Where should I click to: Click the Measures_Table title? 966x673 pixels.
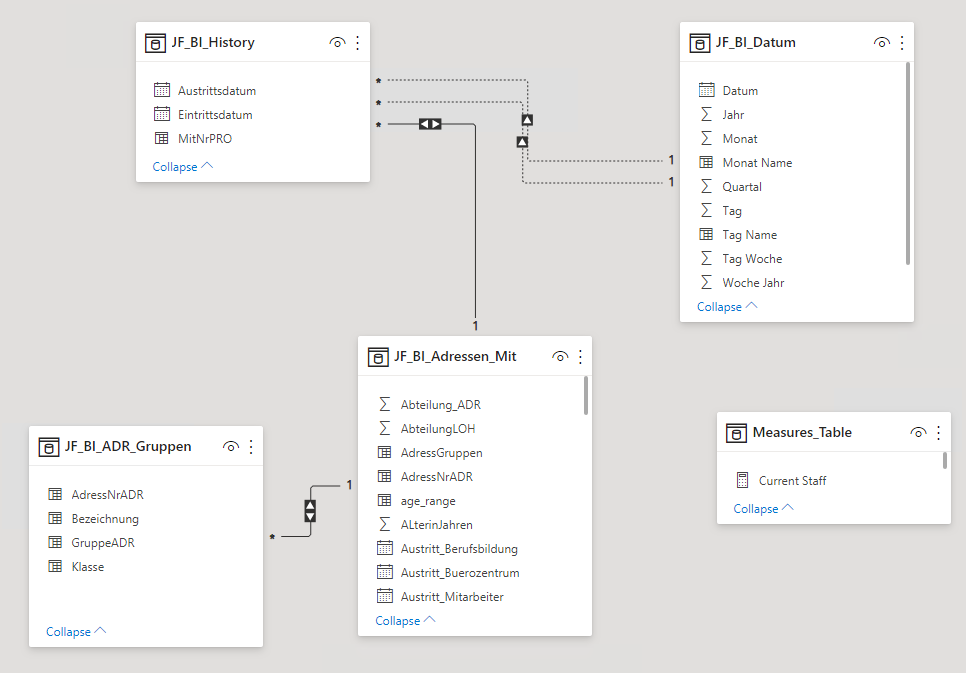tap(802, 433)
